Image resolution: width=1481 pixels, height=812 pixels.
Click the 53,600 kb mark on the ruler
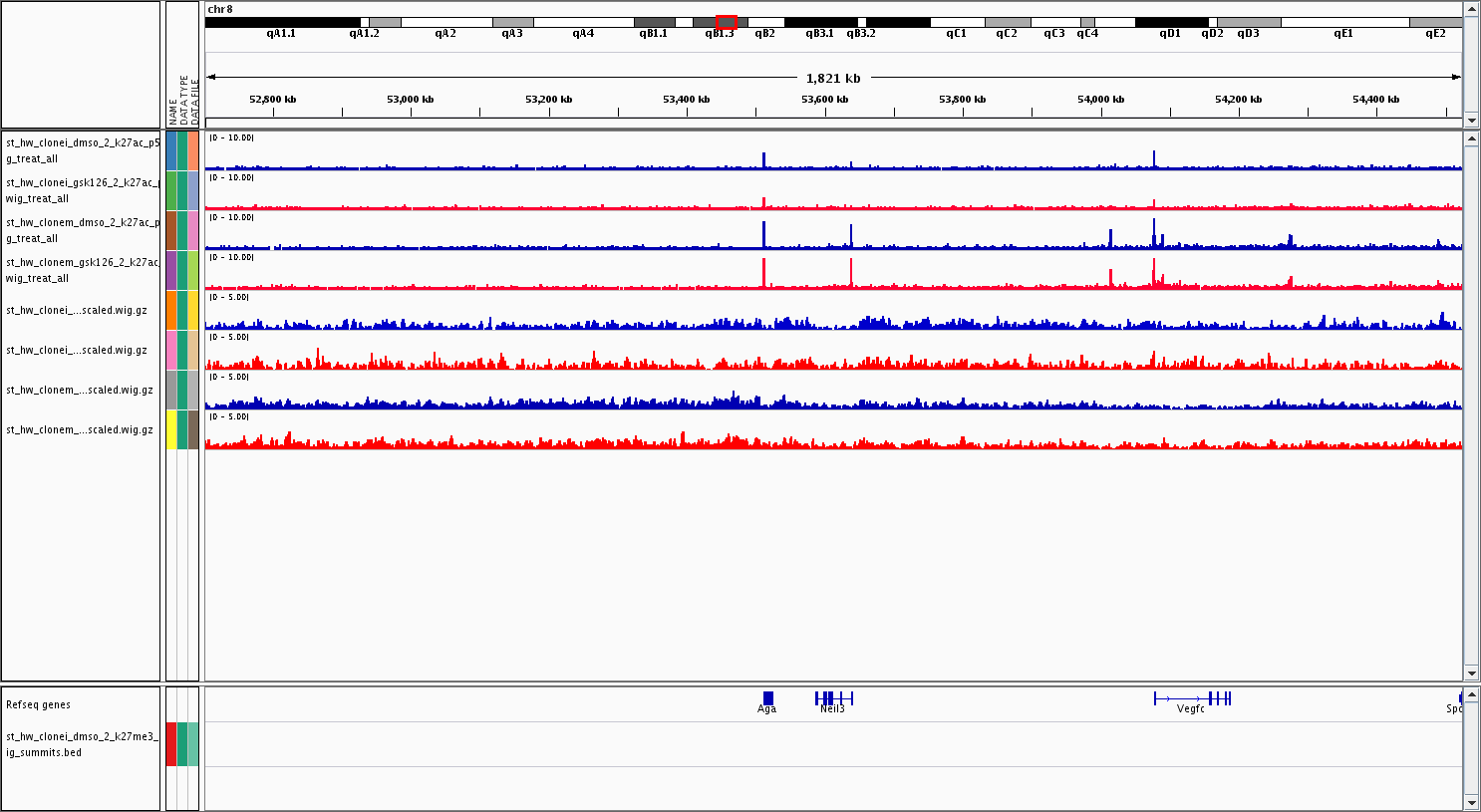824,100
